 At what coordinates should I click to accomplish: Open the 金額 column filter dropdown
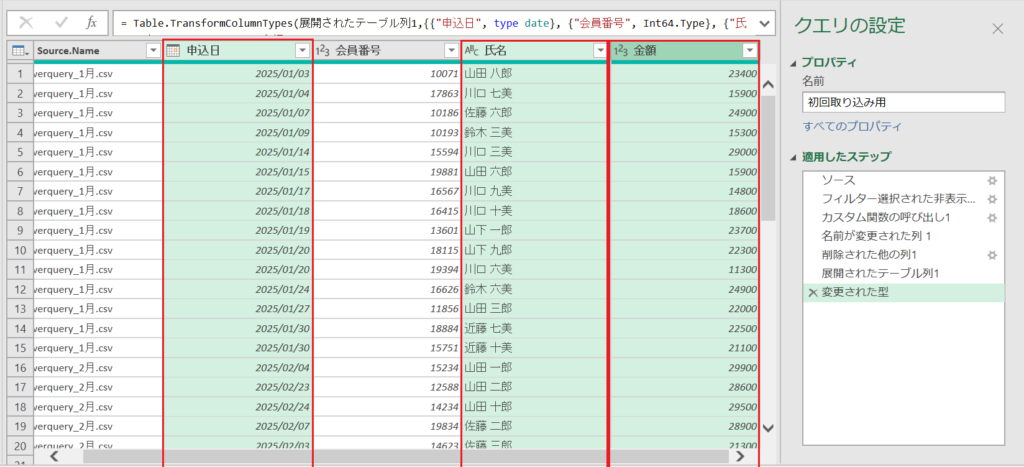tap(749, 51)
